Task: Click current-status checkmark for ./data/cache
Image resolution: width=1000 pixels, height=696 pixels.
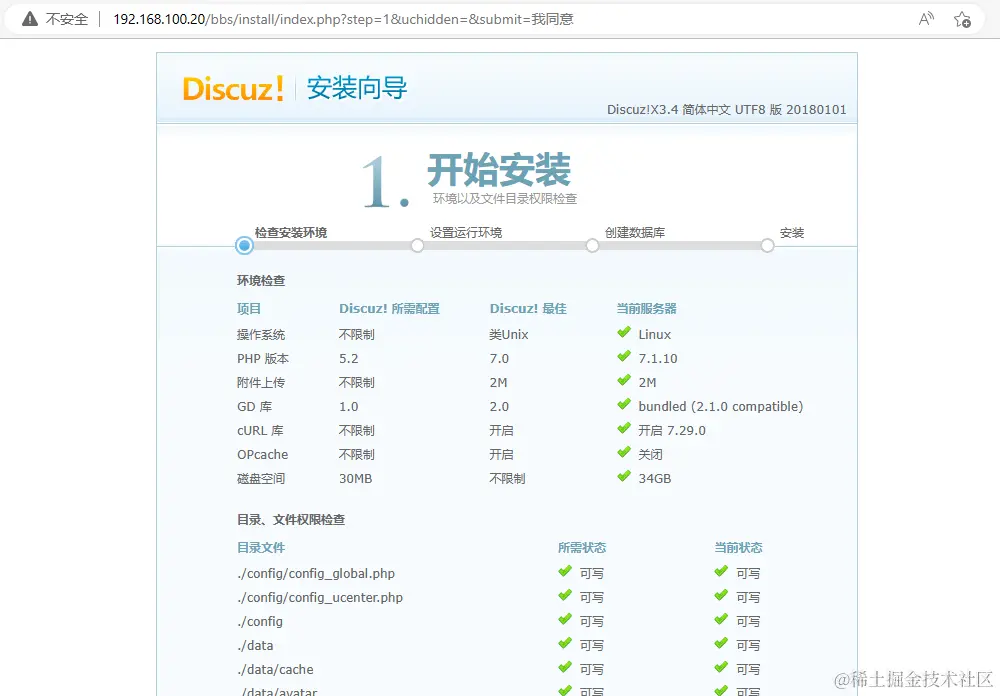Action: [x=721, y=667]
